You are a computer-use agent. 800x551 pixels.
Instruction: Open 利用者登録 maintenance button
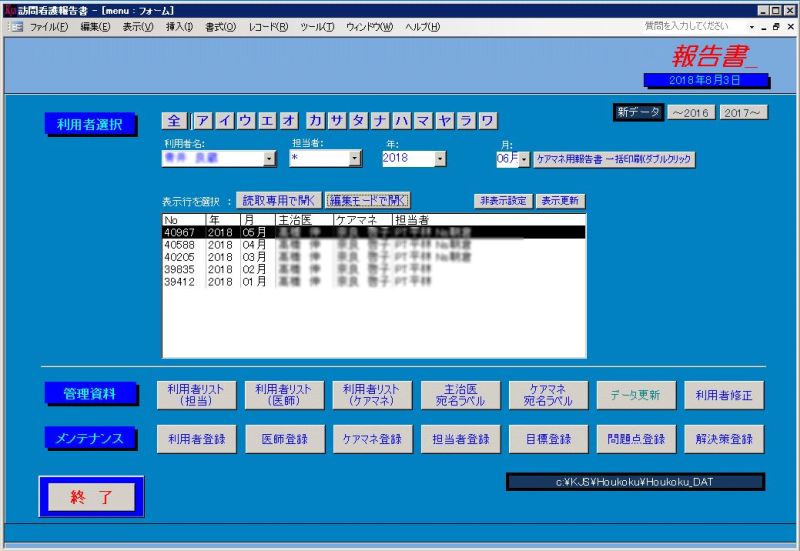pyautogui.click(x=197, y=439)
